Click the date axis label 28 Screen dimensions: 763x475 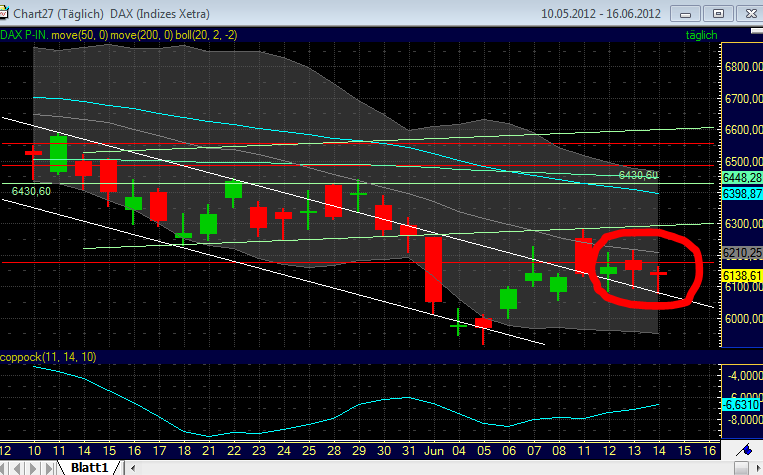[x=334, y=451]
